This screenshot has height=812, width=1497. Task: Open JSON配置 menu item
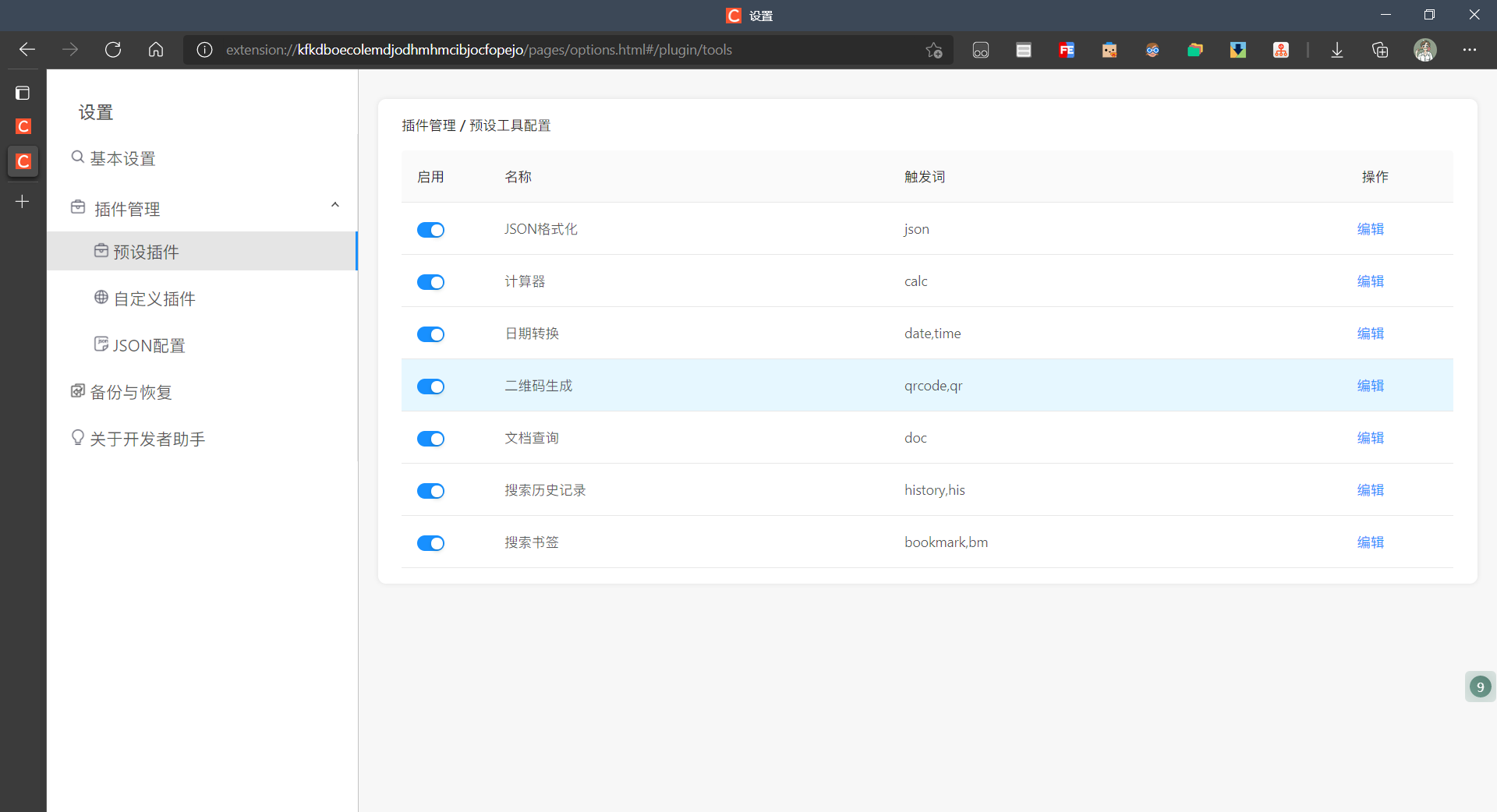click(x=202, y=345)
